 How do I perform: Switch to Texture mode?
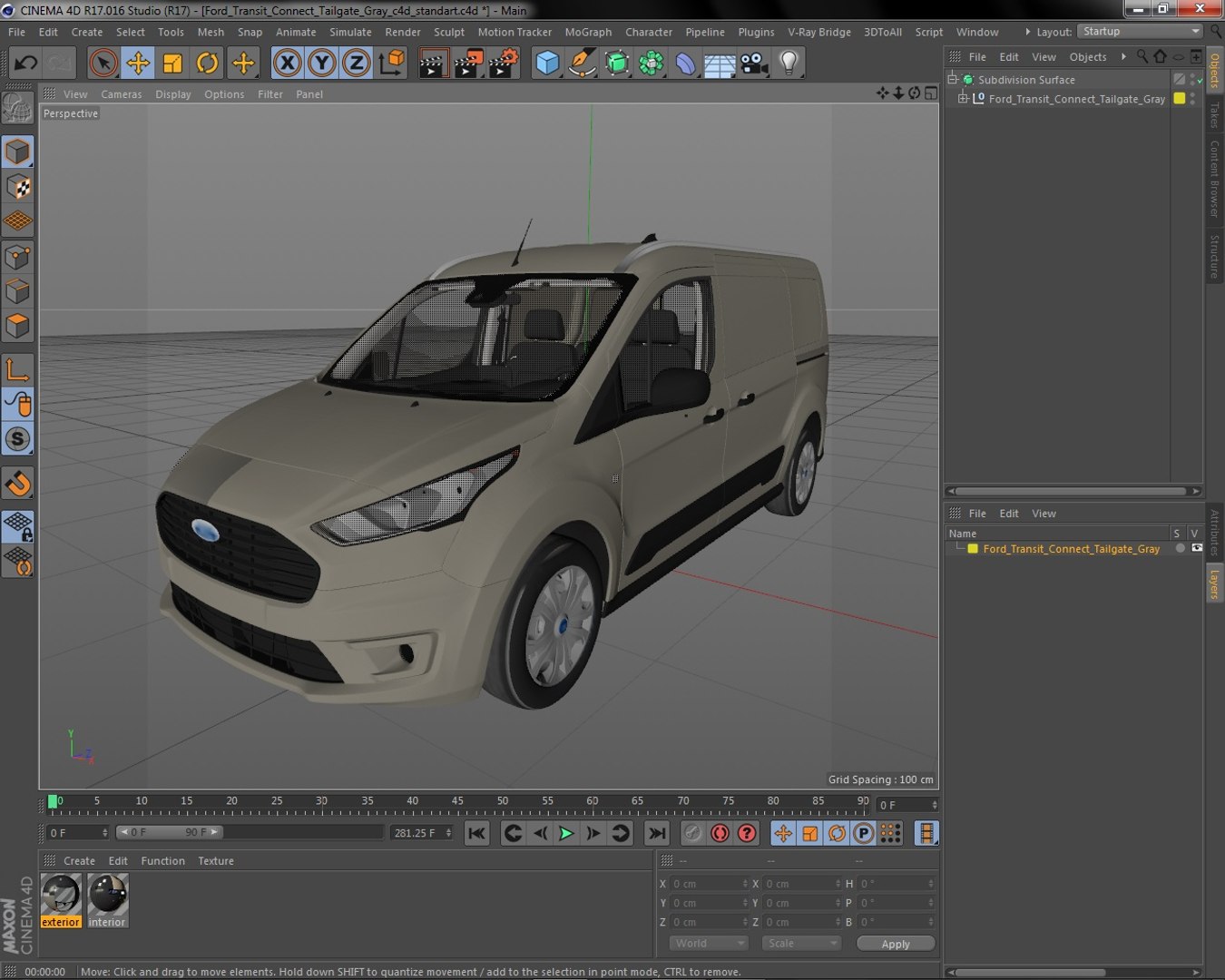tap(18, 187)
